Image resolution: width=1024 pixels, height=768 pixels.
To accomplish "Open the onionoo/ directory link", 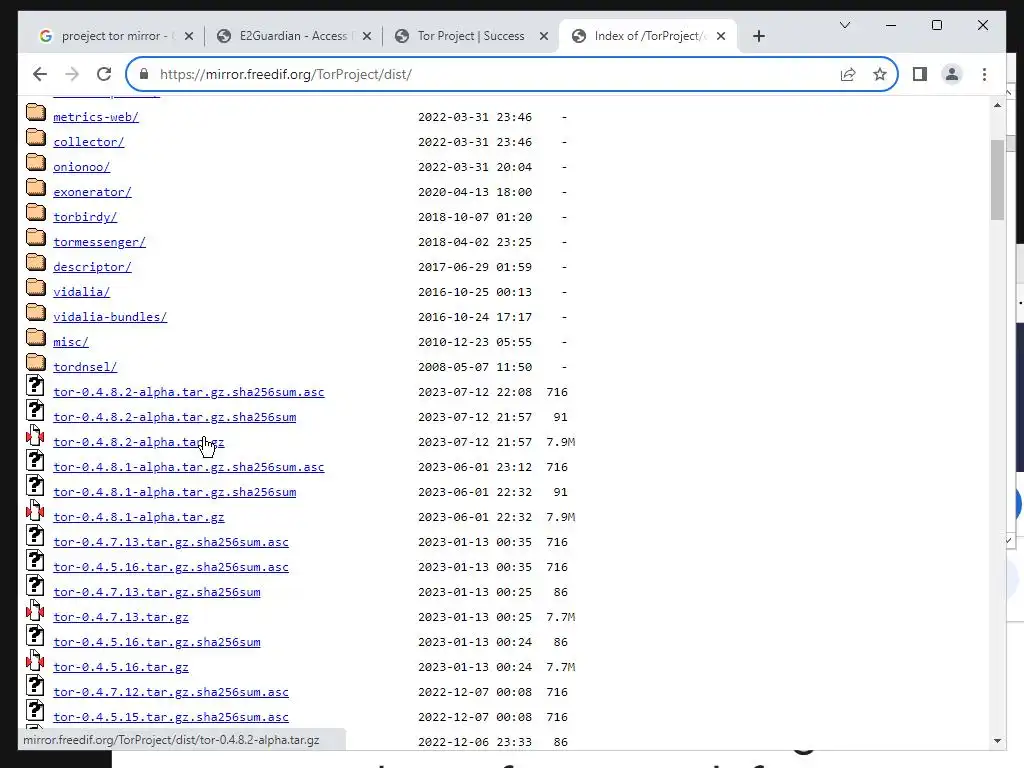I will pyautogui.click(x=82, y=167).
